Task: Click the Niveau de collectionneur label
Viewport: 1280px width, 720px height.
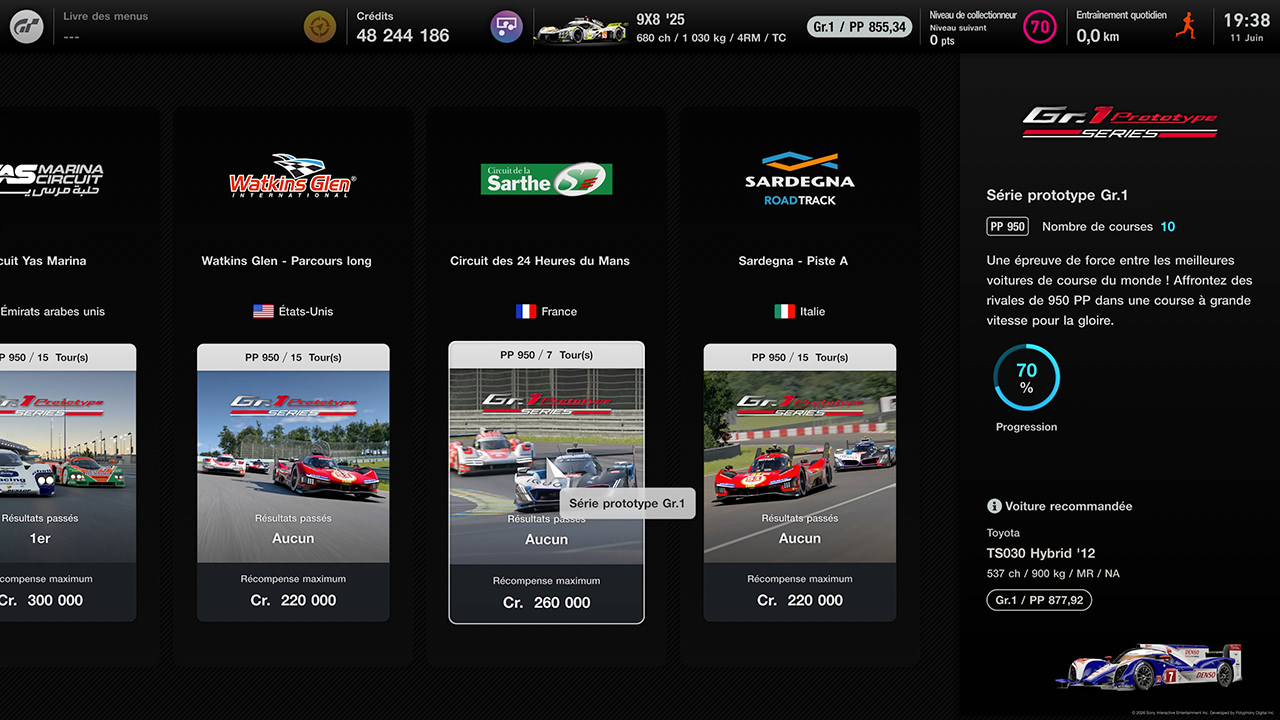Action: (x=973, y=15)
